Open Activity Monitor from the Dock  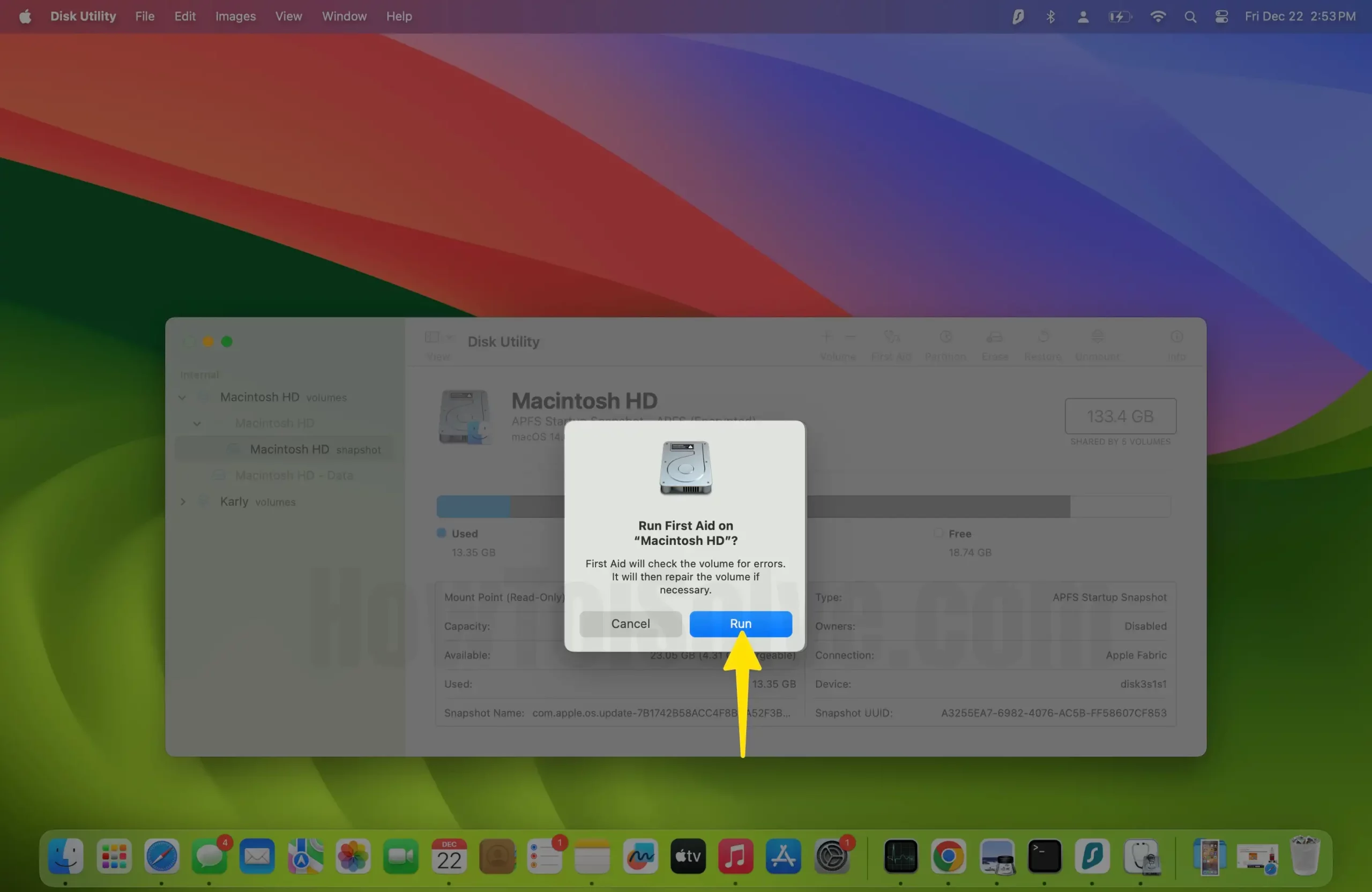[900, 856]
